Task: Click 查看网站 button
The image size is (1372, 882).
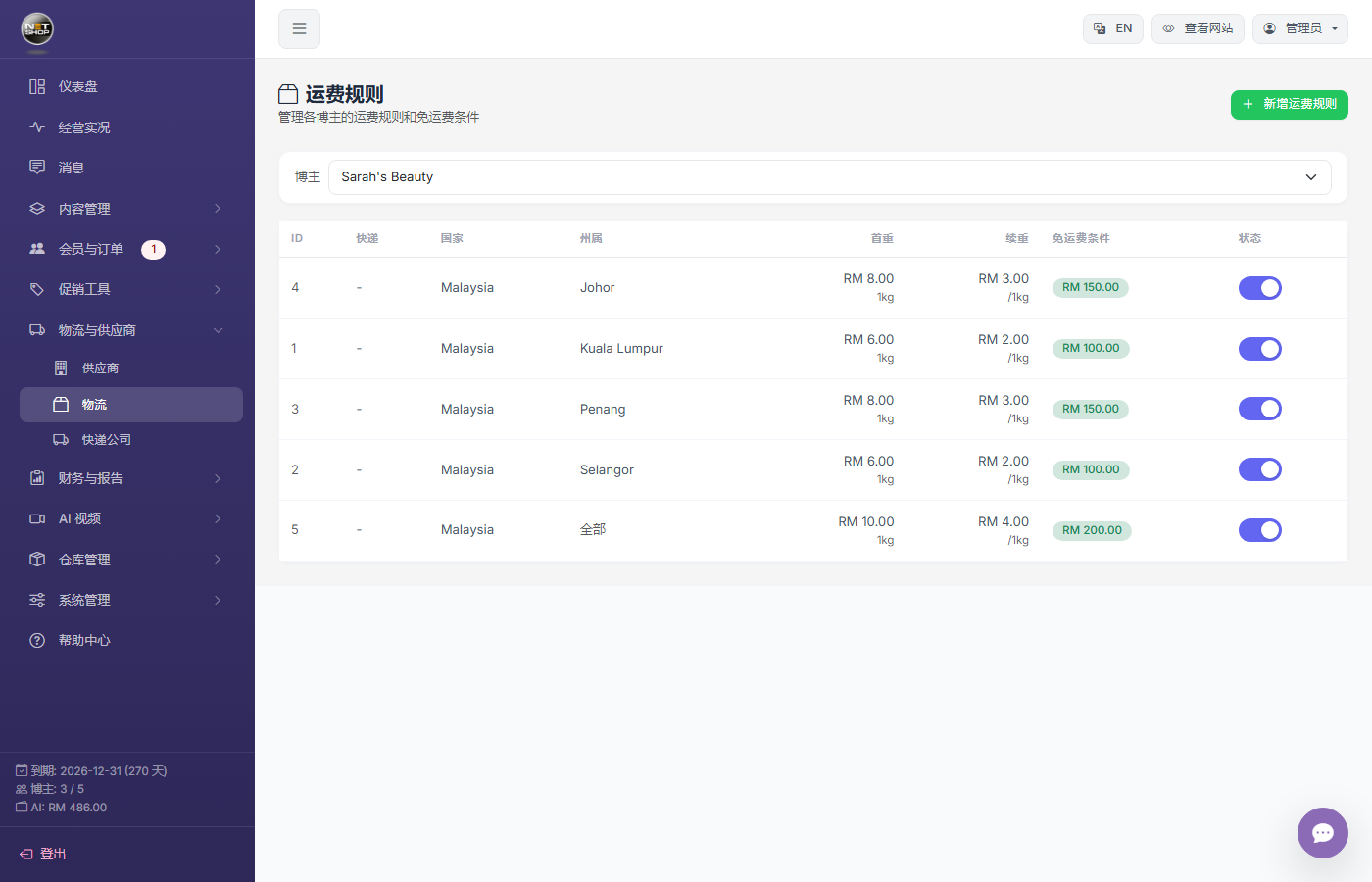Action: [x=1198, y=28]
